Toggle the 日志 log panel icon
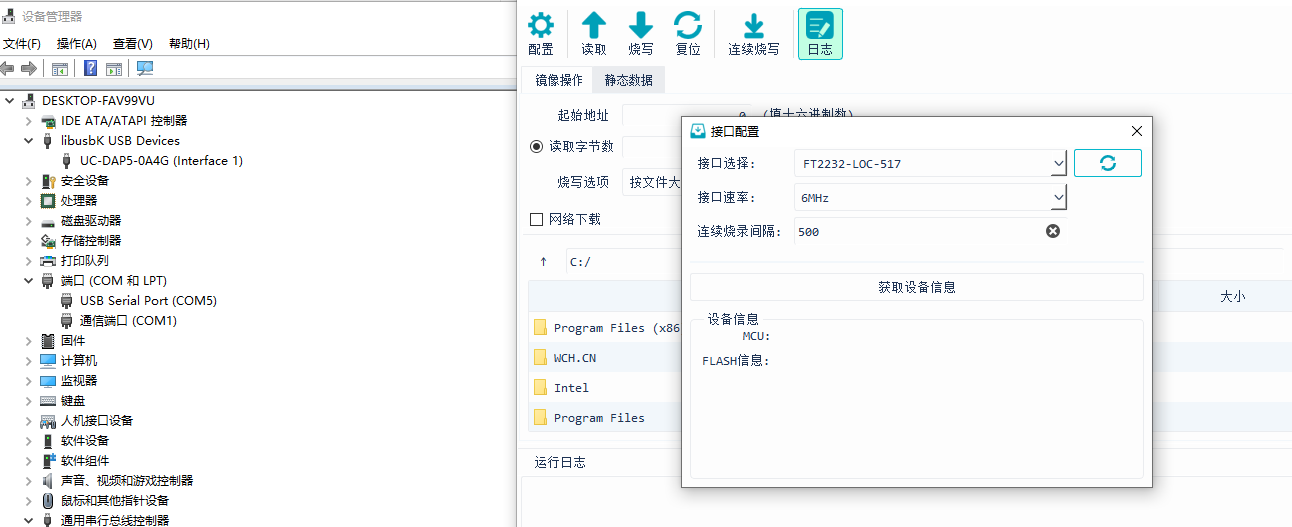The width and height of the screenshot is (1292, 527). click(x=820, y=27)
